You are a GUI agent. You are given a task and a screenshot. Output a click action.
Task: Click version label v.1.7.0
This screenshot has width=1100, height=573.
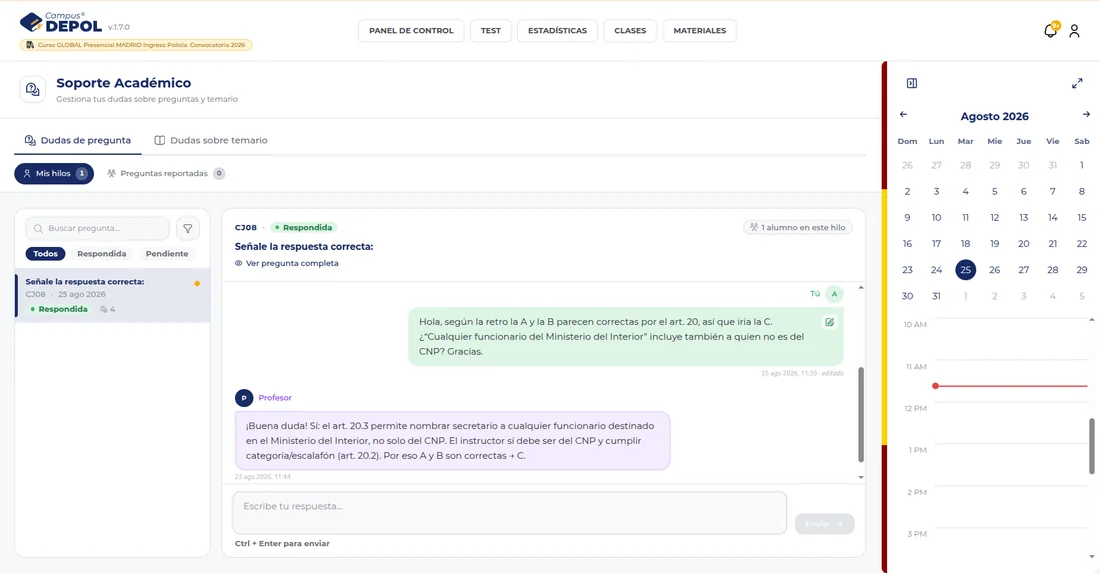tap(119, 27)
